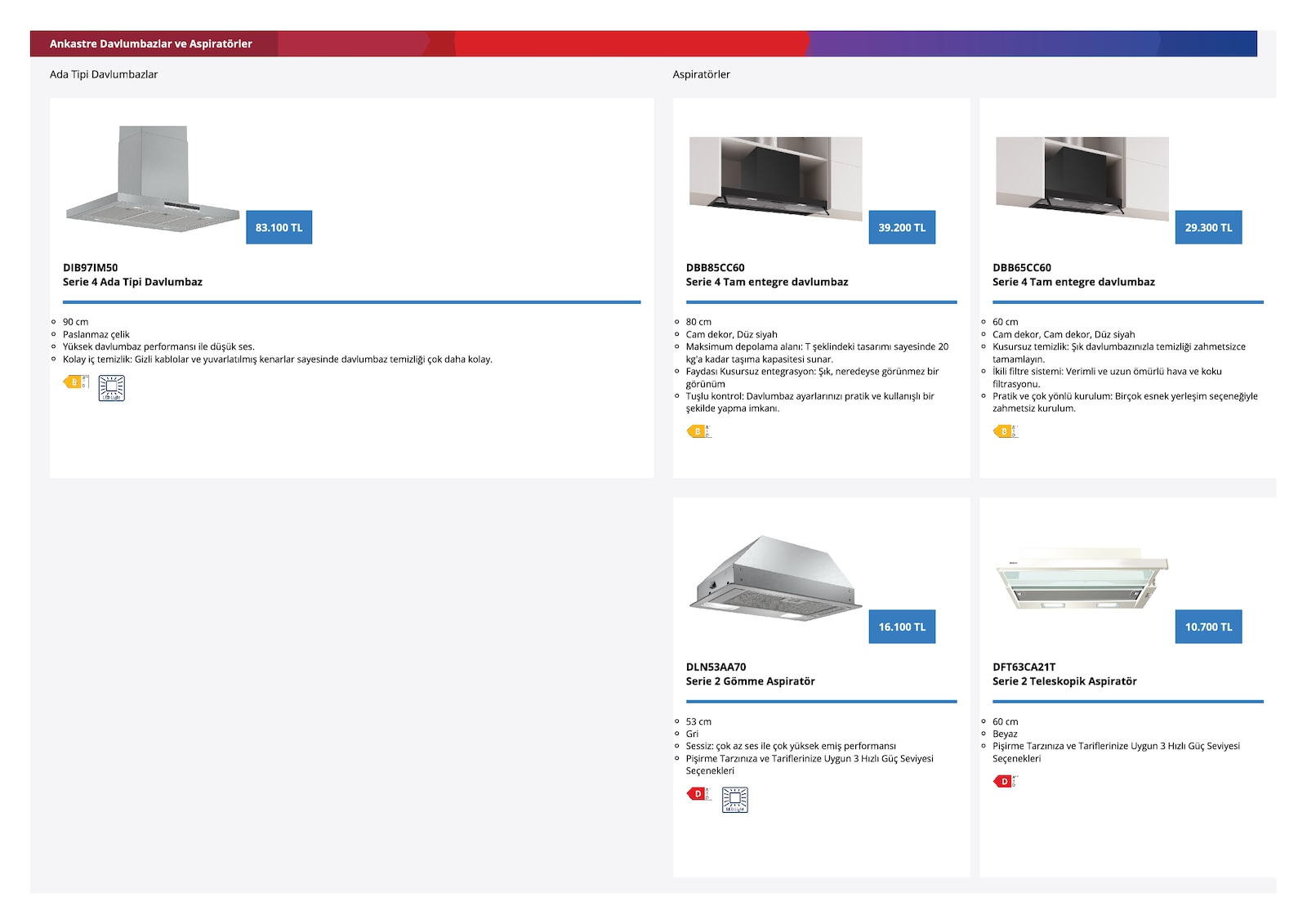The height and width of the screenshot is (924, 1307).
Task: Click the 39.200 TL price tag
Action: click(x=902, y=228)
